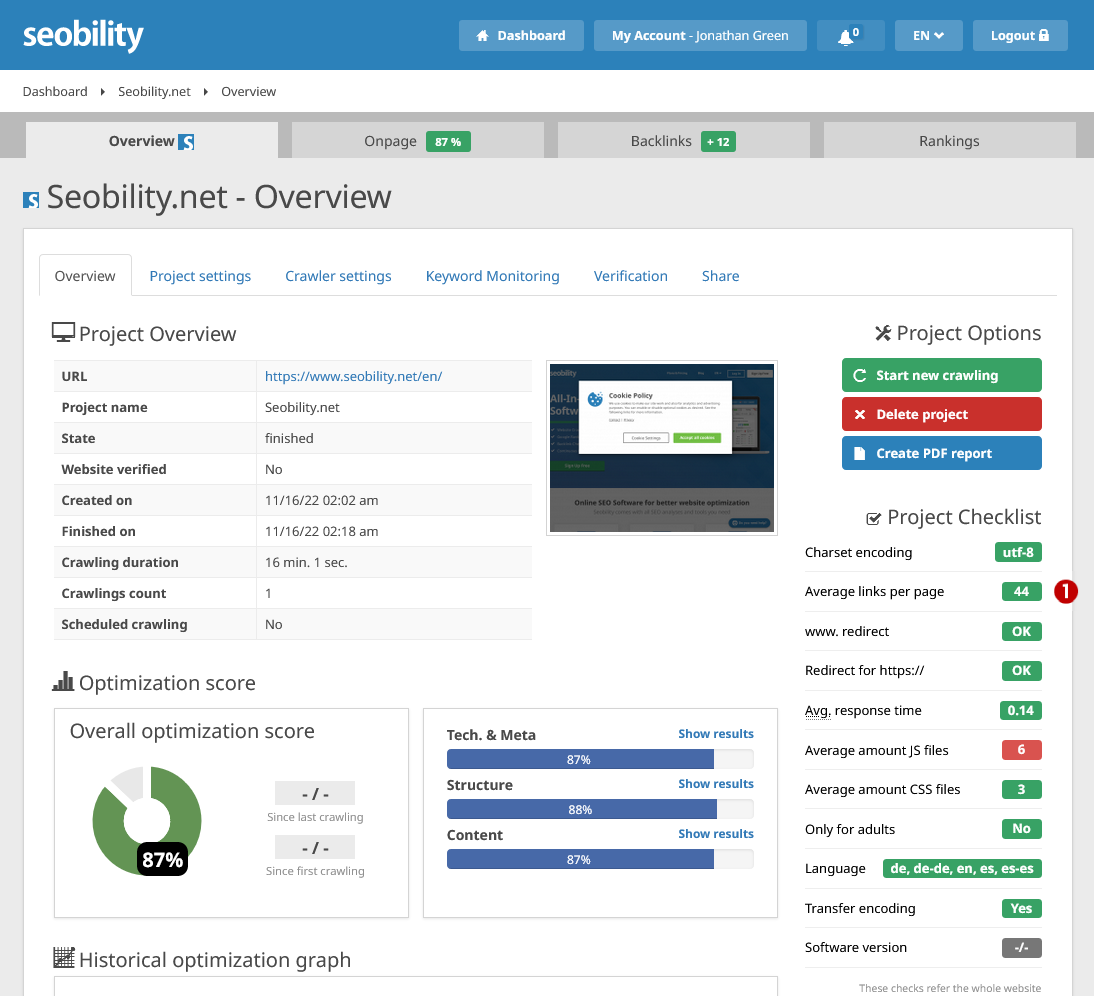Click the OK badge for www. redirect
The height and width of the screenshot is (996, 1094).
click(1021, 631)
